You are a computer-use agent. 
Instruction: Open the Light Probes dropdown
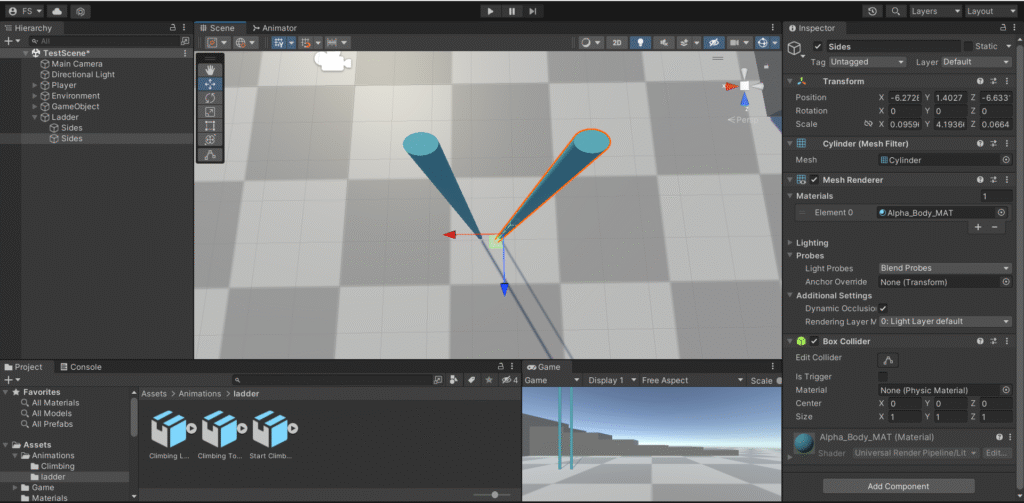click(x=944, y=268)
